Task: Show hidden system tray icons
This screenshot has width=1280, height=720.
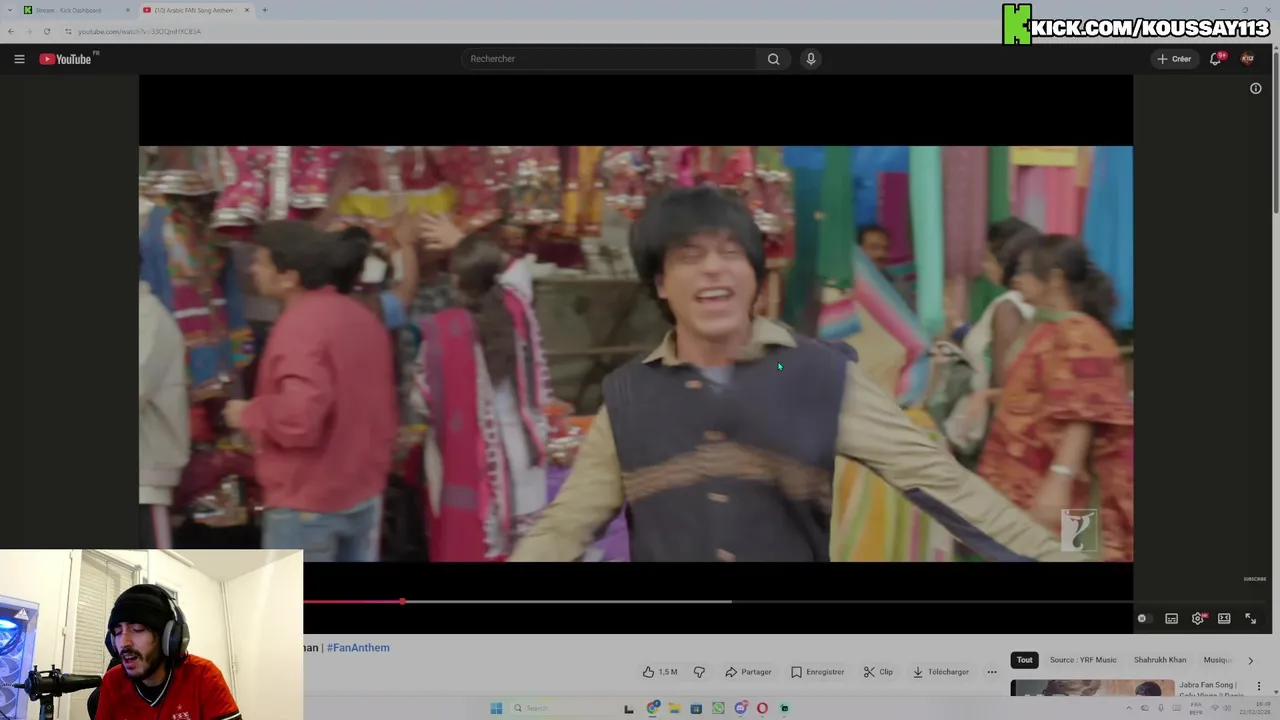Action: coord(1129,708)
